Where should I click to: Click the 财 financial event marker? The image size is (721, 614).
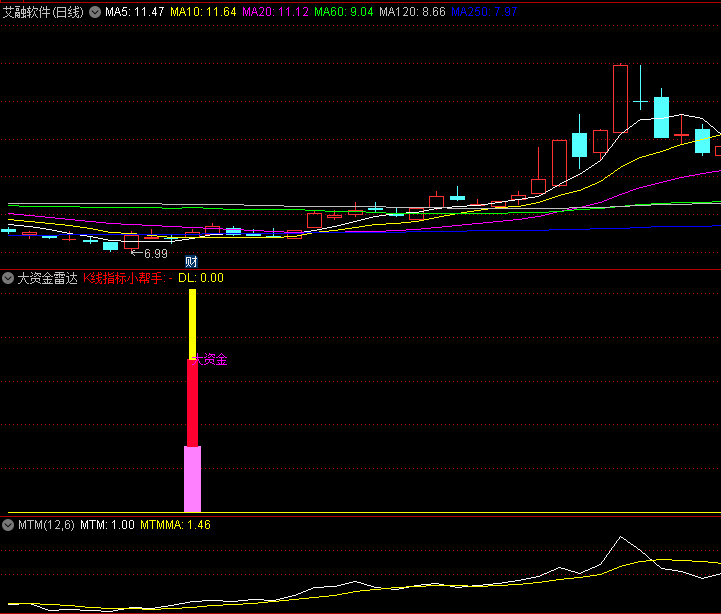191,262
